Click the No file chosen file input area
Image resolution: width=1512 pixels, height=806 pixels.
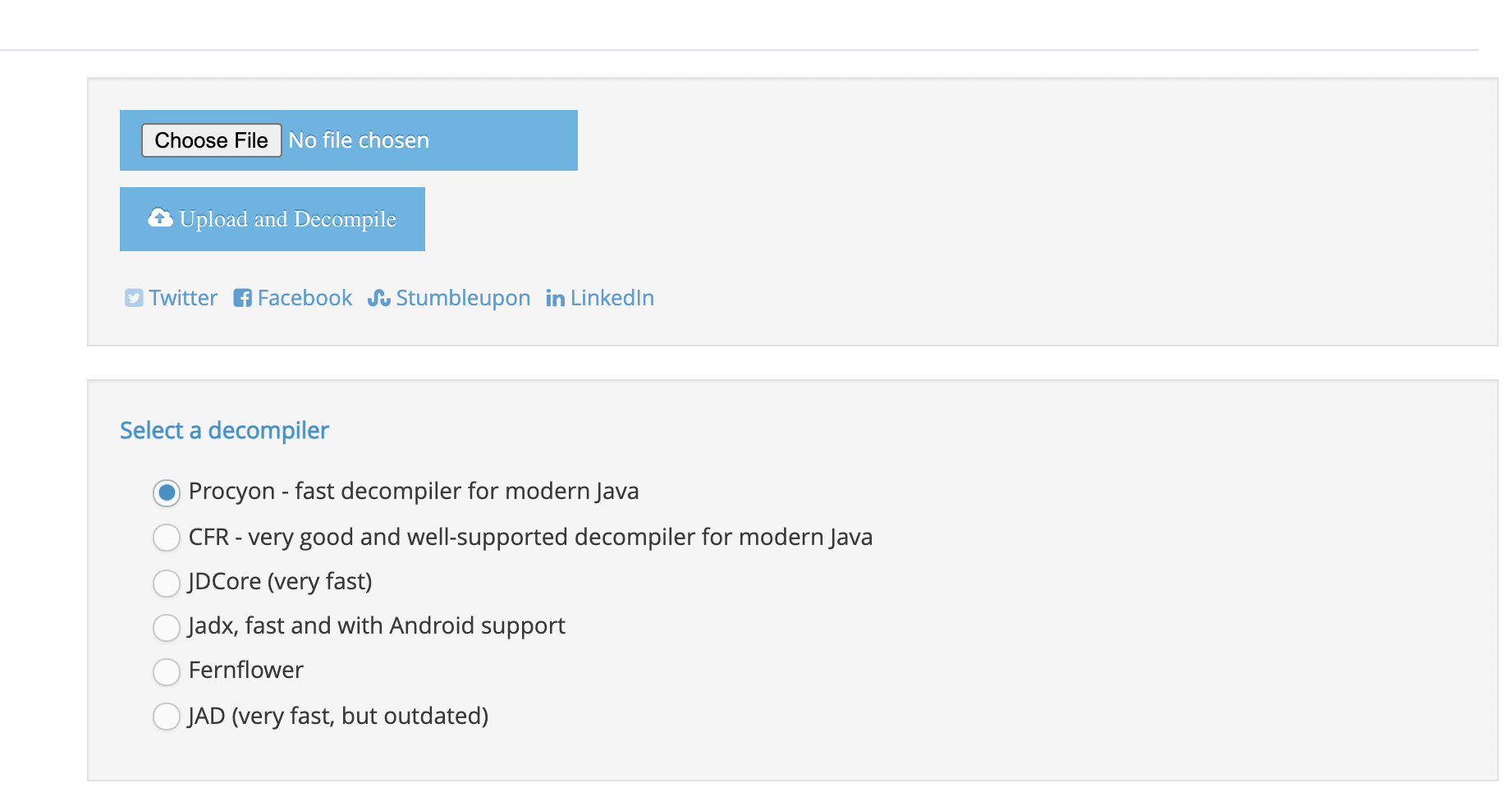tap(360, 140)
